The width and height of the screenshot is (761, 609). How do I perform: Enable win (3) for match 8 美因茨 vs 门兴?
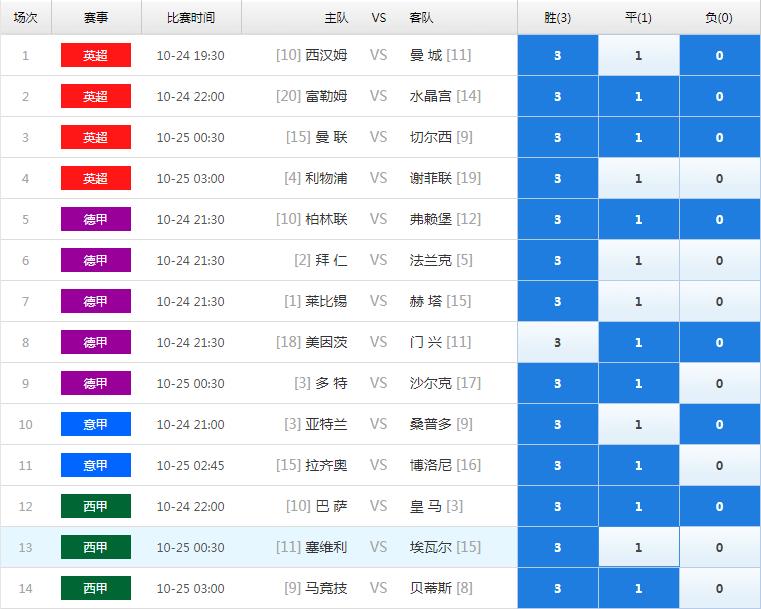558,342
